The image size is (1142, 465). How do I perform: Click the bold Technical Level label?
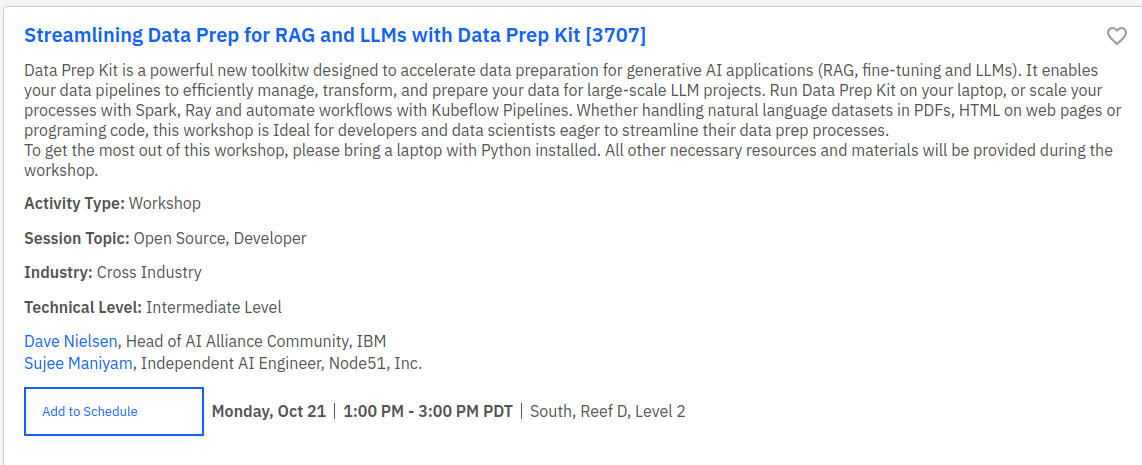pyautogui.click(x=83, y=307)
